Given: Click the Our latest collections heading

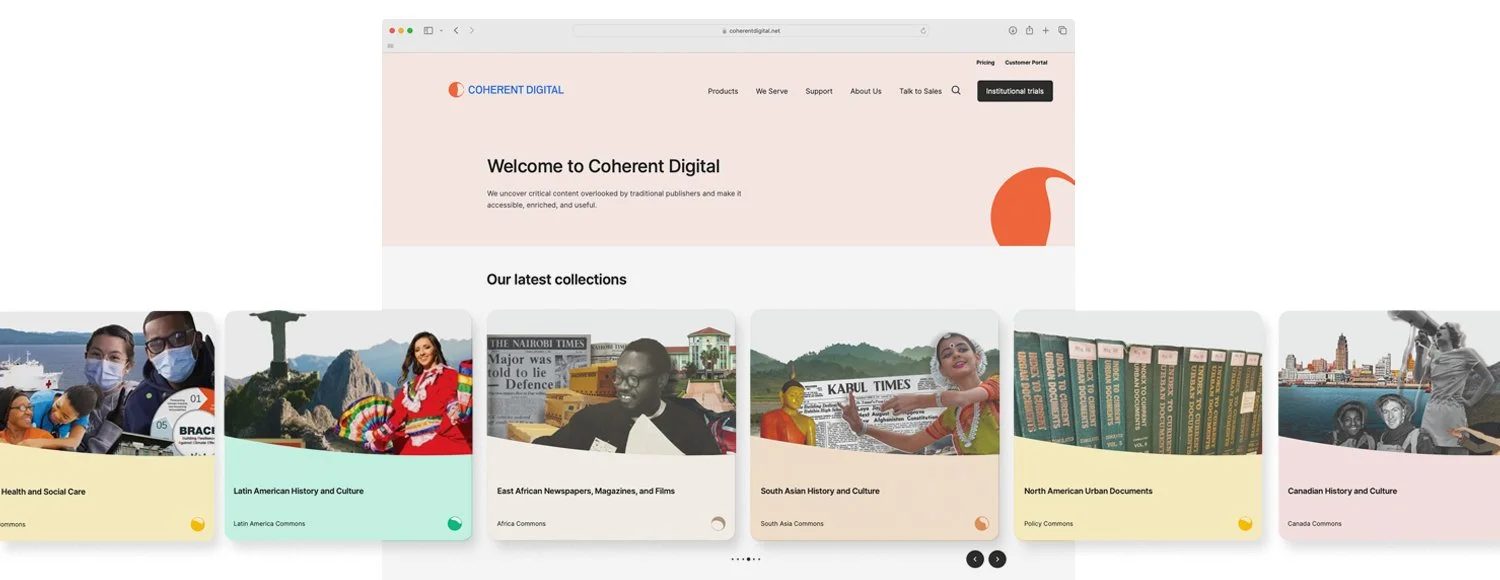Looking at the screenshot, I should 556,280.
